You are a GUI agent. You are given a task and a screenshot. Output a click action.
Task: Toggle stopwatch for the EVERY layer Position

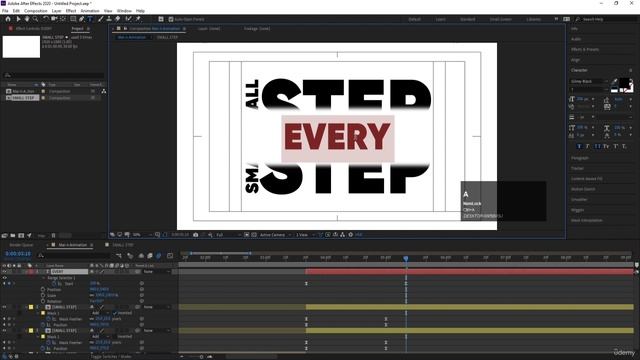pos(43,289)
